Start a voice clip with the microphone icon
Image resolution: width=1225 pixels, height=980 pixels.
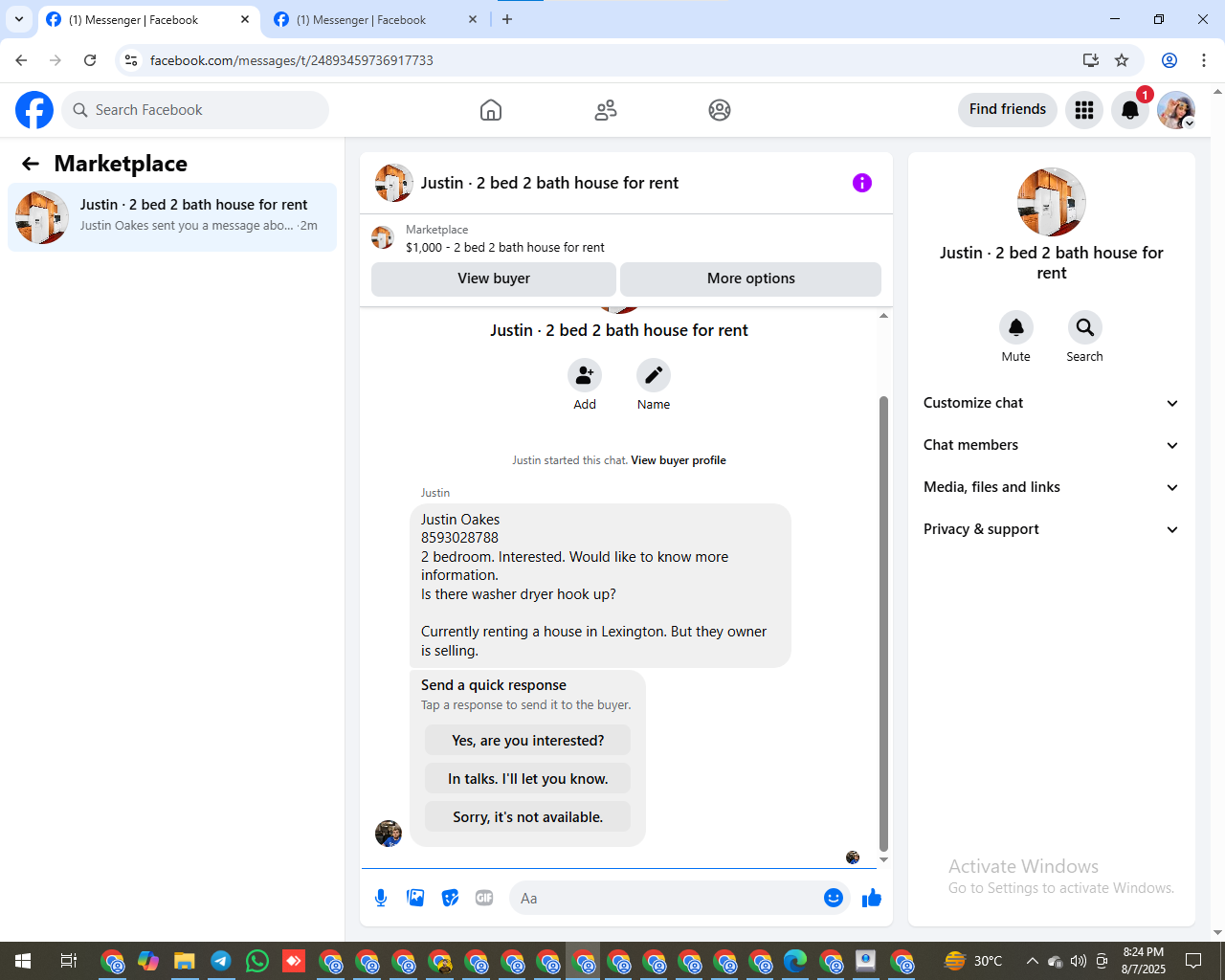381,898
